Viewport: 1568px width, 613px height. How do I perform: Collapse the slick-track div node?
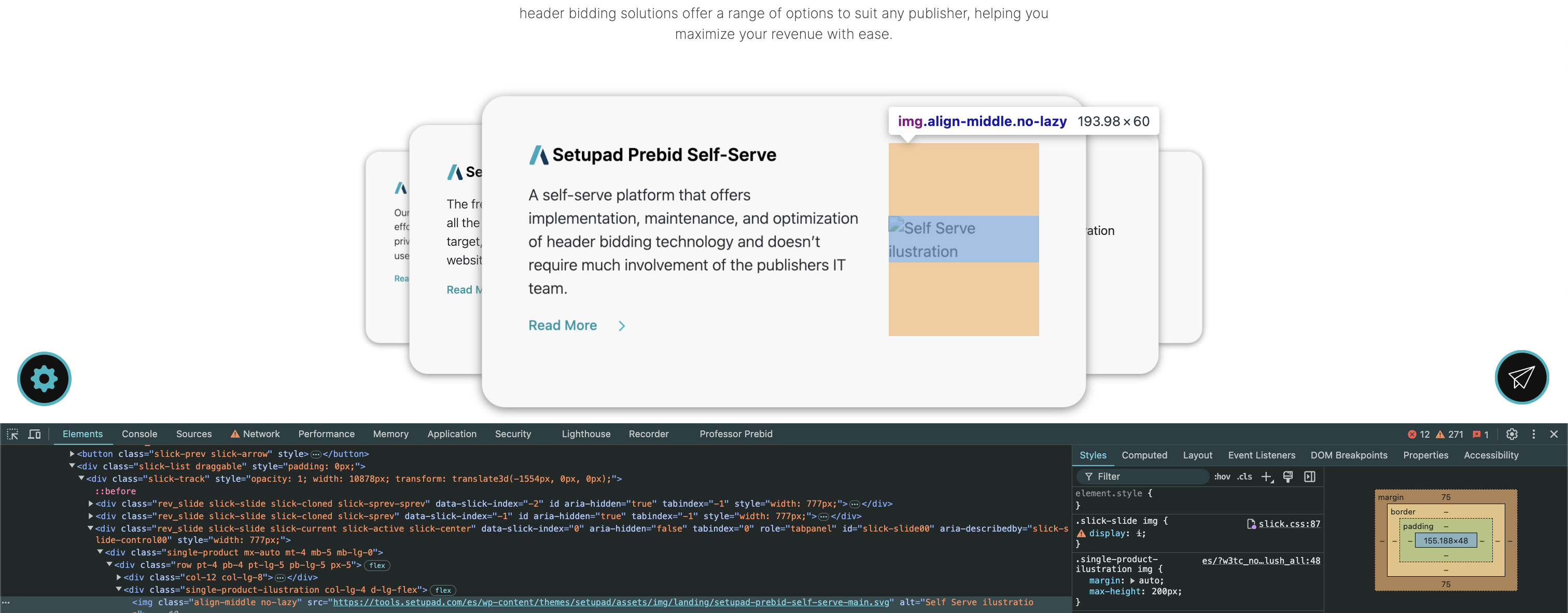[81, 479]
